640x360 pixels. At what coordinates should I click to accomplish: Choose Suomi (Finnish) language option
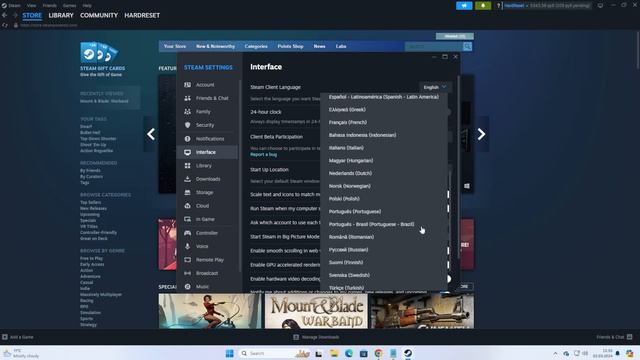[x=346, y=262]
